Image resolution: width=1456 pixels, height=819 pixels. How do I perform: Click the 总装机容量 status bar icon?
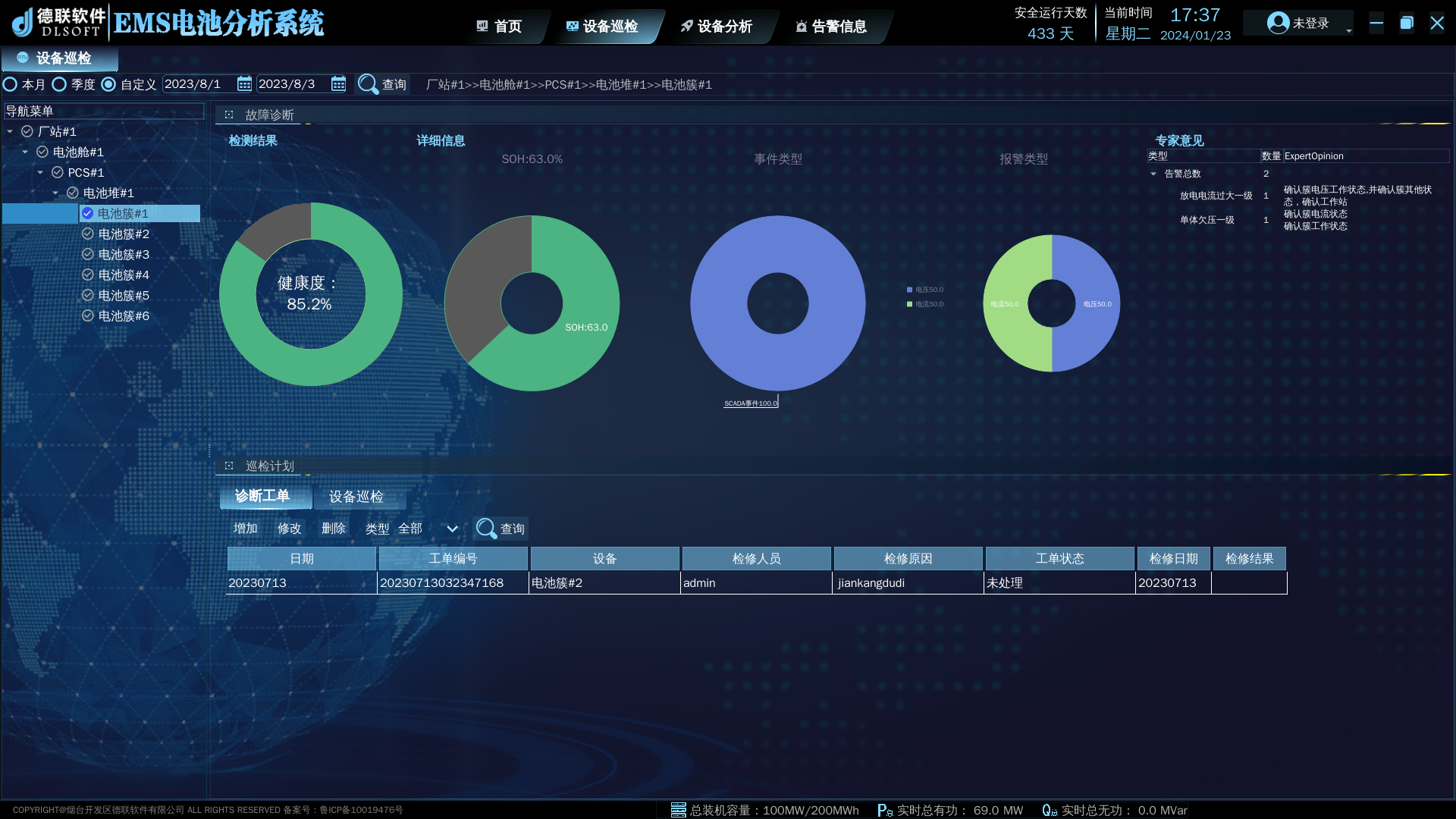pyautogui.click(x=678, y=810)
